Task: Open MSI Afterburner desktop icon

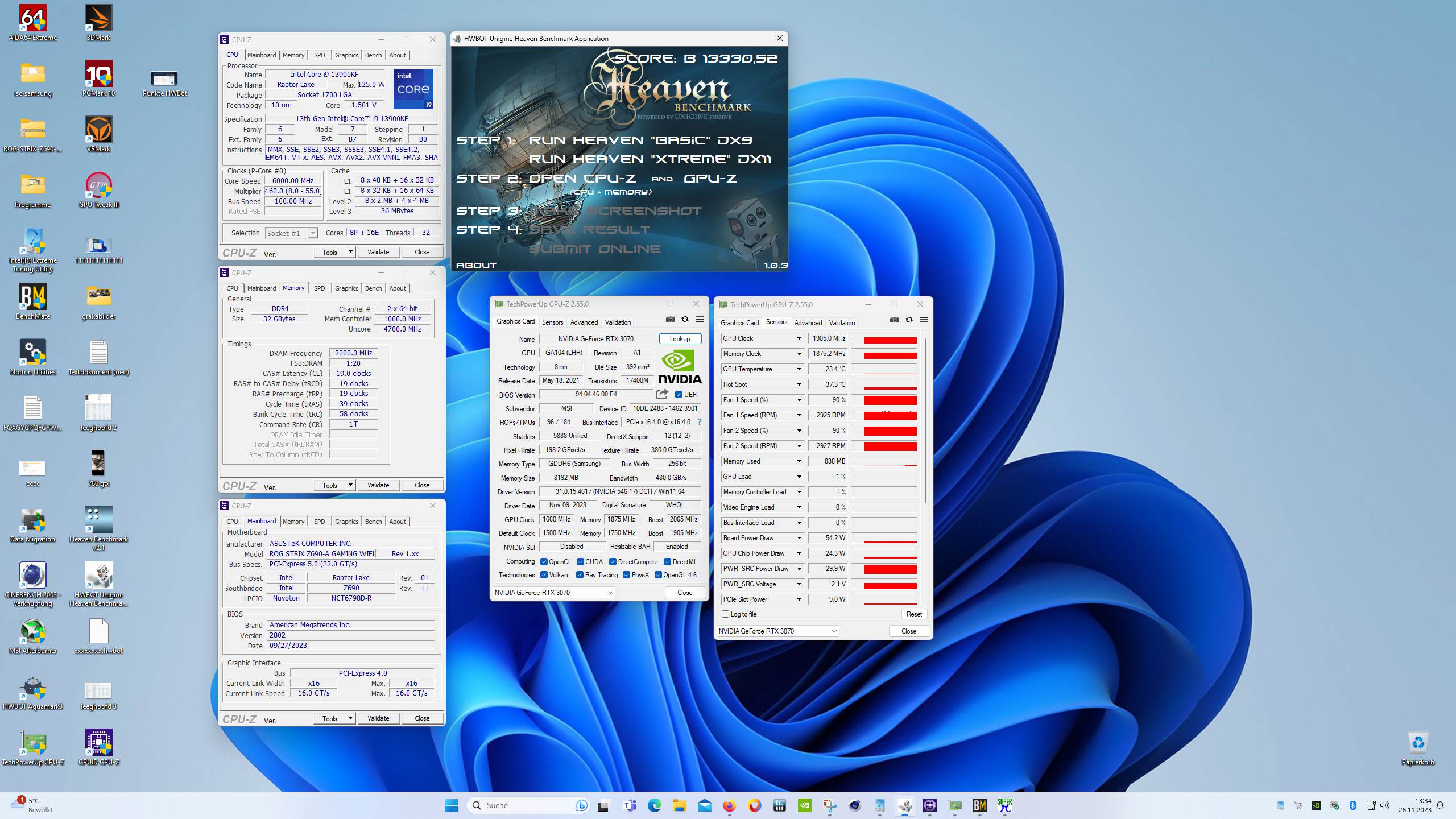Action: [32, 636]
